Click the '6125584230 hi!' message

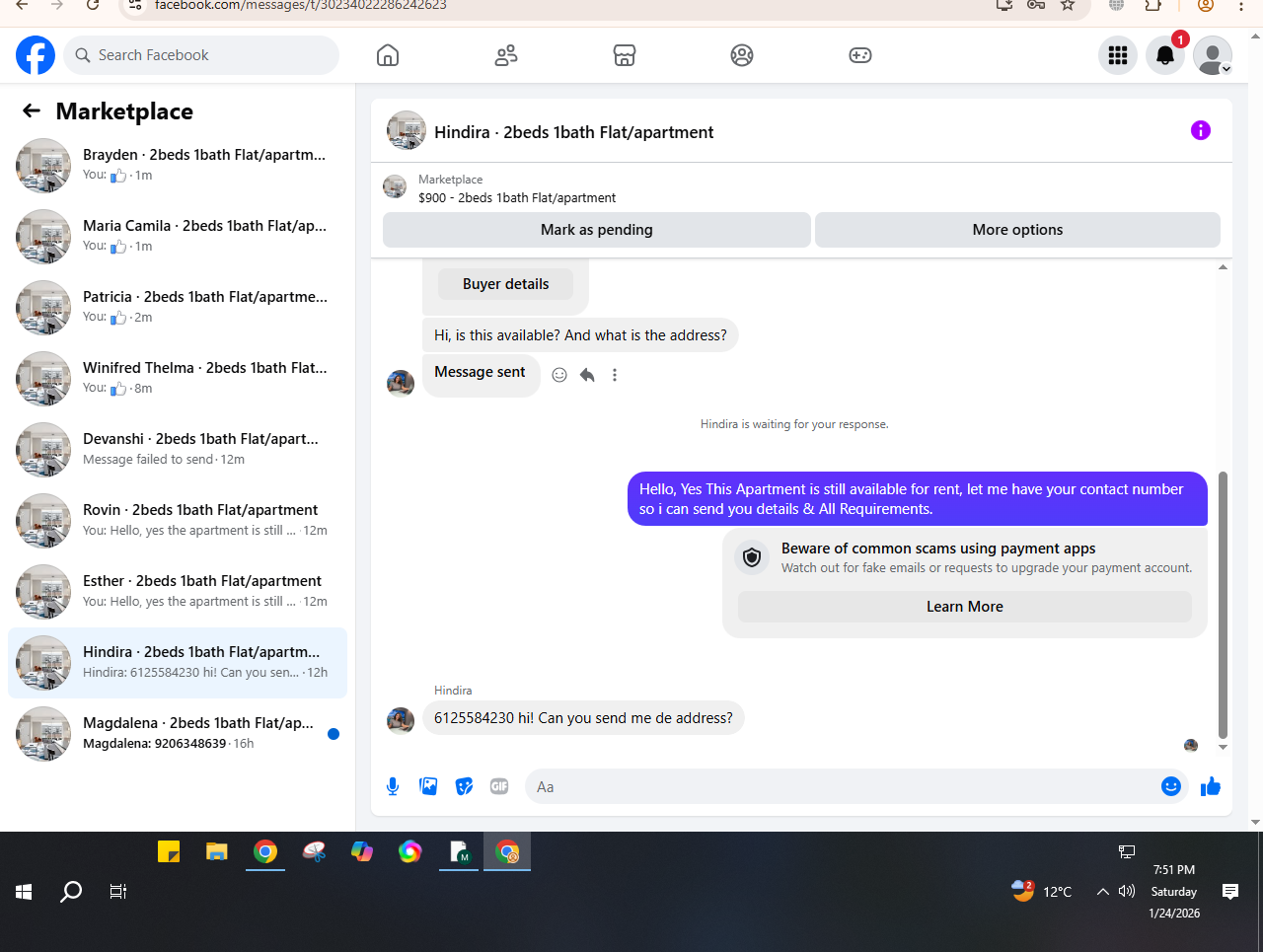pos(583,718)
